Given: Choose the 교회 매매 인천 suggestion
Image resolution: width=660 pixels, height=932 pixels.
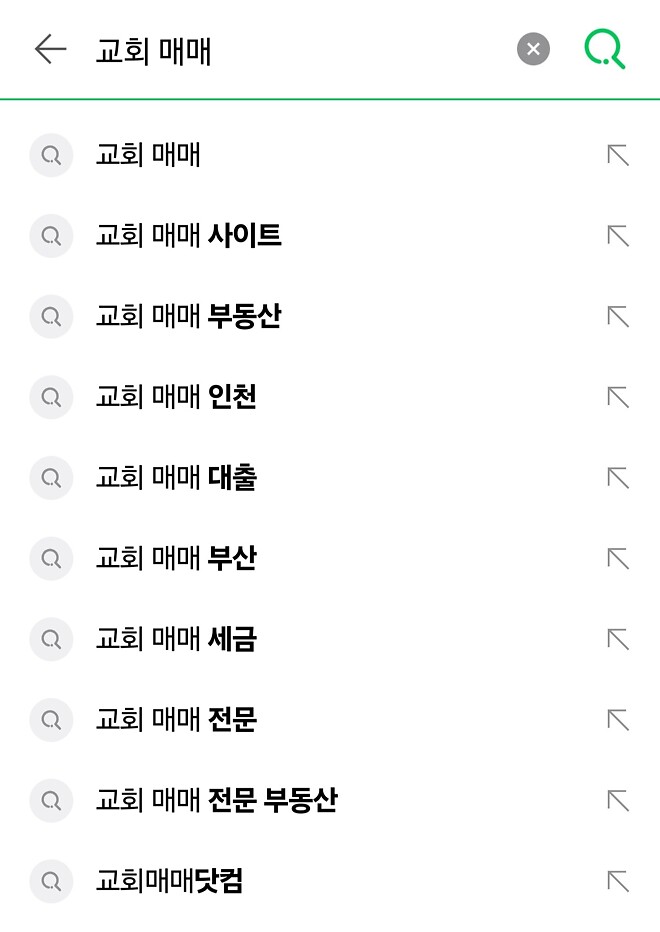Looking at the screenshot, I should [175, 397].
